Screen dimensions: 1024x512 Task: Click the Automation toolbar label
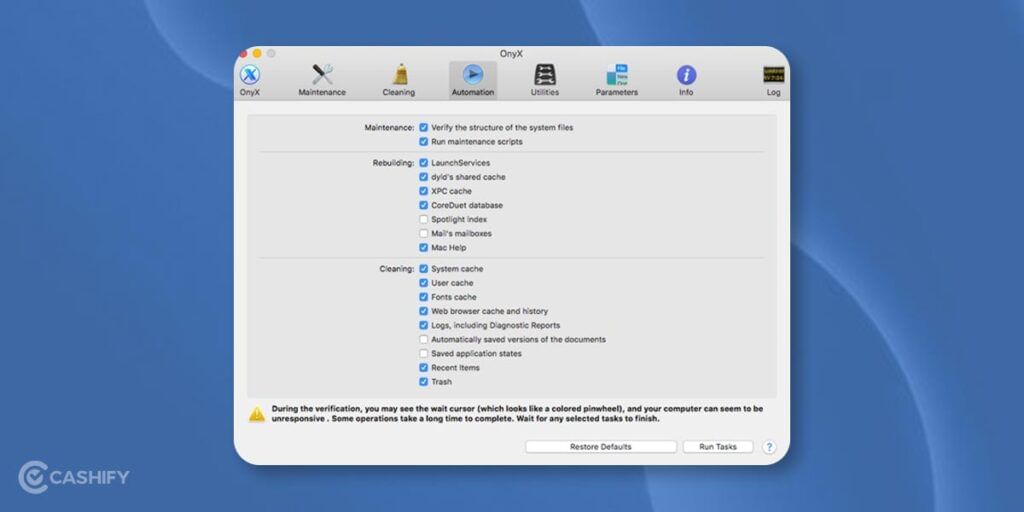(x=473, y=93)
